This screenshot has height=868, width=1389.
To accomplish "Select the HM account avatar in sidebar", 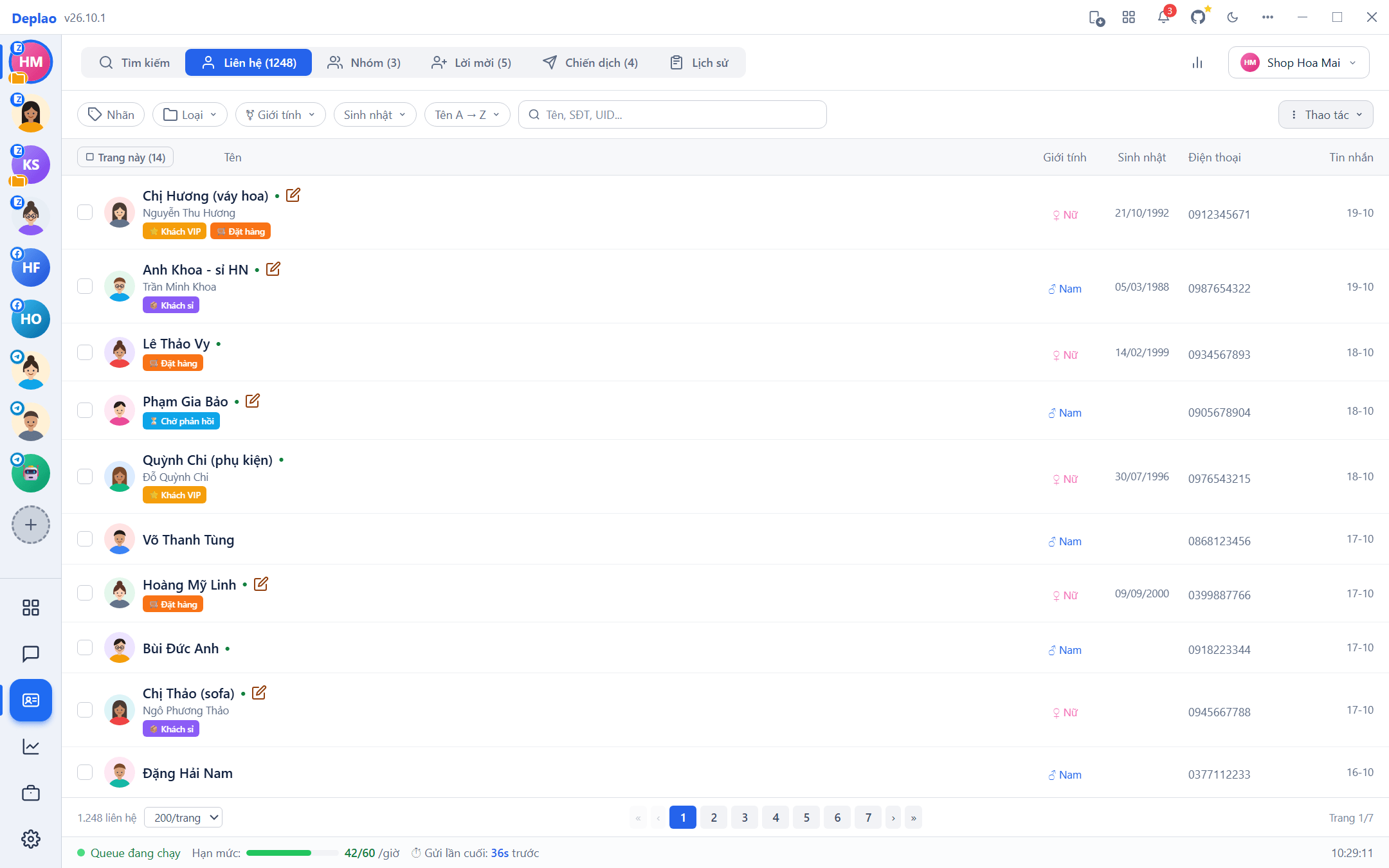I will tap(31, 62).
